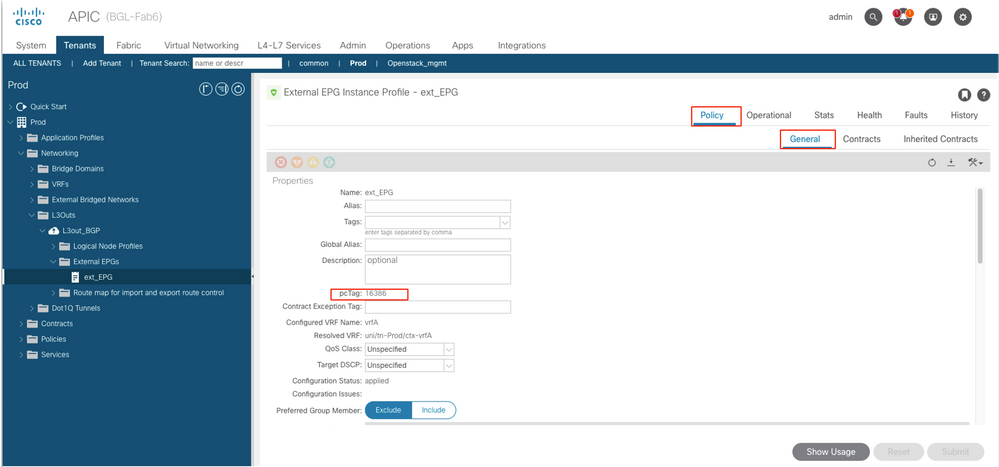999x467 pixels.
Task: Click the second circular icon in Prod panel header
Action: click(x=222, y=89)
